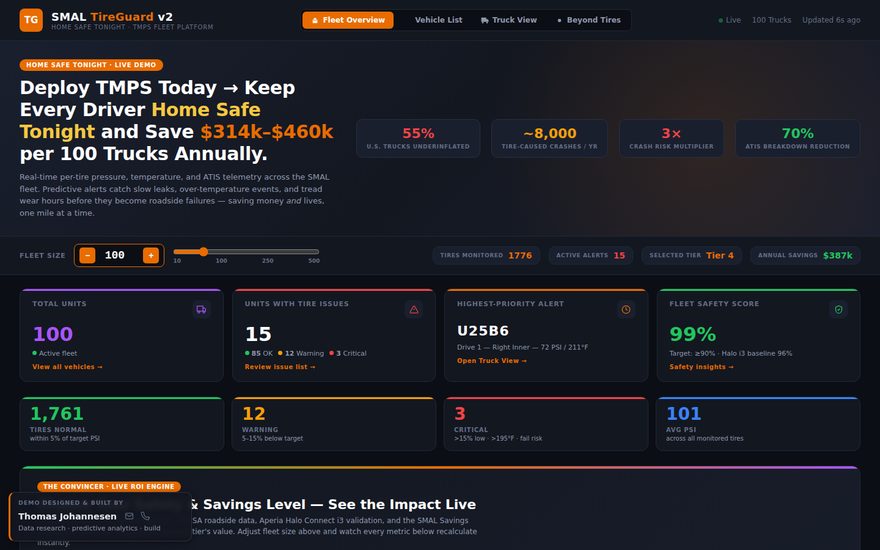
Task: Increase fleet size with the plus button
Action: [x=151, y=255]
